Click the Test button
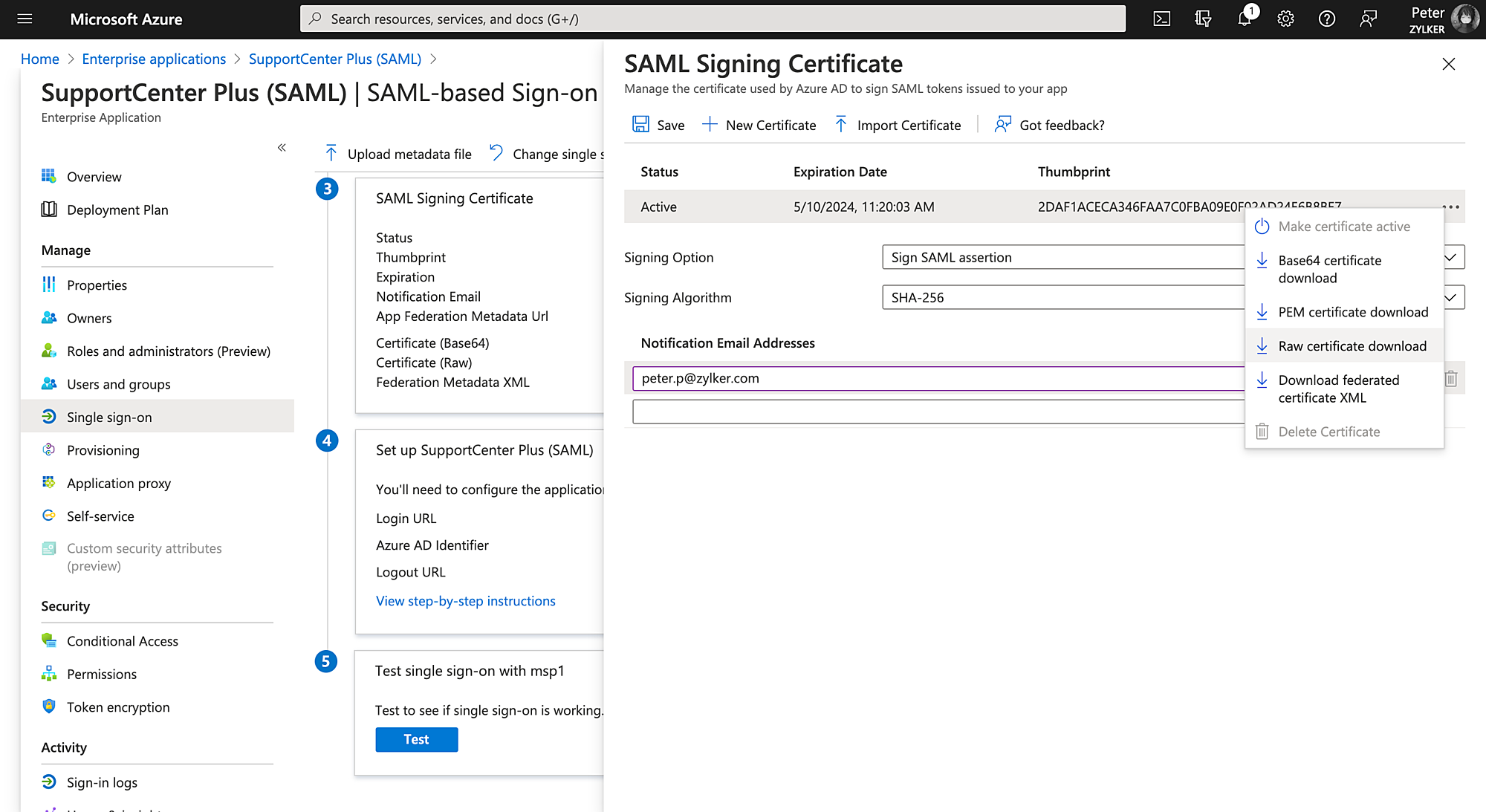Image resolution: width=1486 pixels, height=812 pixels. click(x=416, y=739)
